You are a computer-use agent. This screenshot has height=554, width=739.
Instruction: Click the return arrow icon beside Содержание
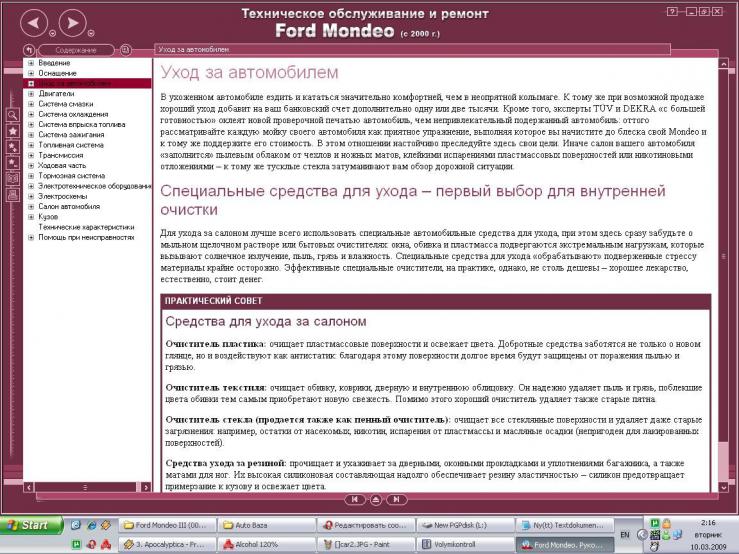click(x=29, y=50)
